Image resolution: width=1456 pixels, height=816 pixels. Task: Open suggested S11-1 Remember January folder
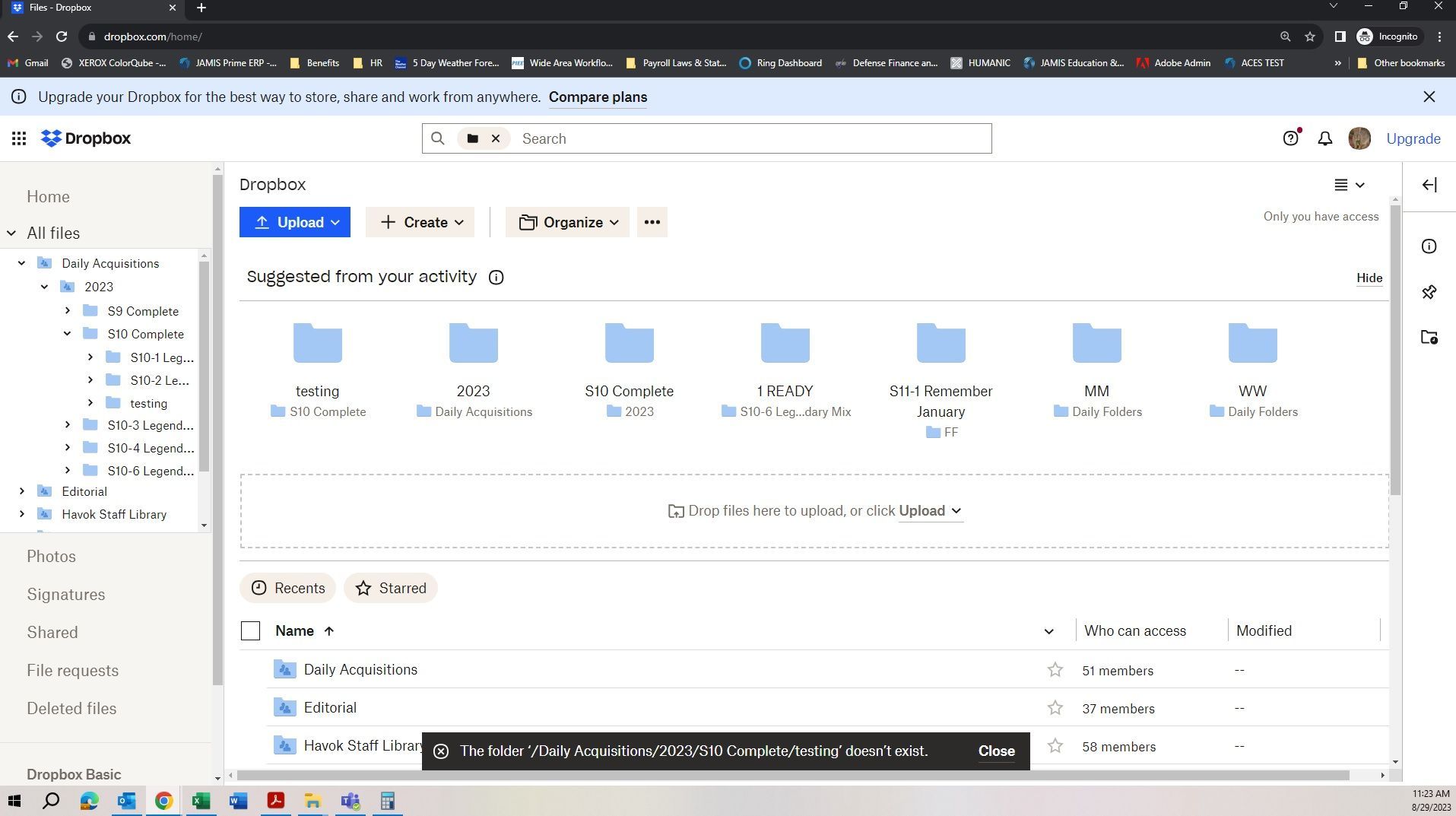pos(941,380)
